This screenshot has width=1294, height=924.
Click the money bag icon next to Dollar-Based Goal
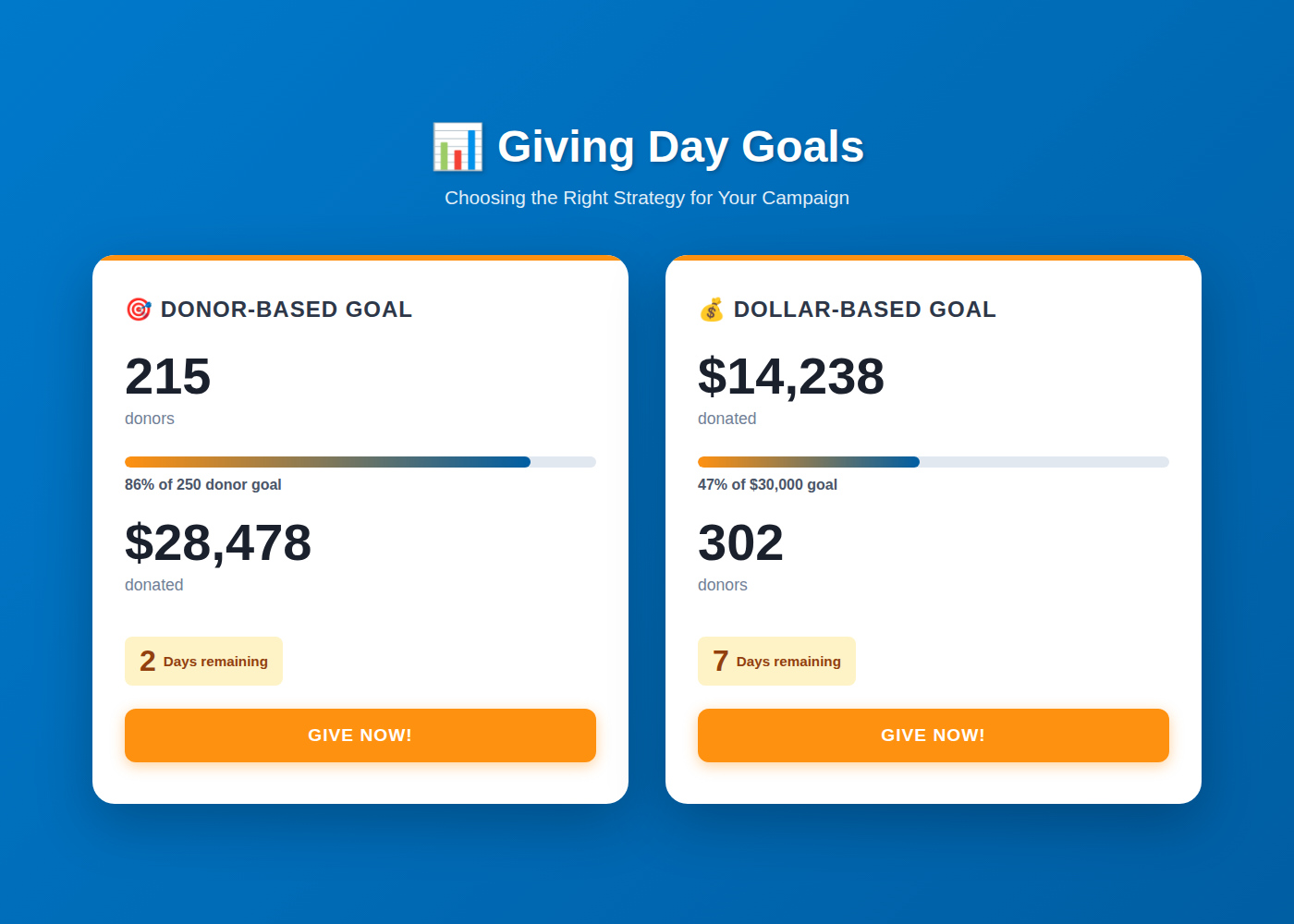pyautogui.click(x=712, y=310)
